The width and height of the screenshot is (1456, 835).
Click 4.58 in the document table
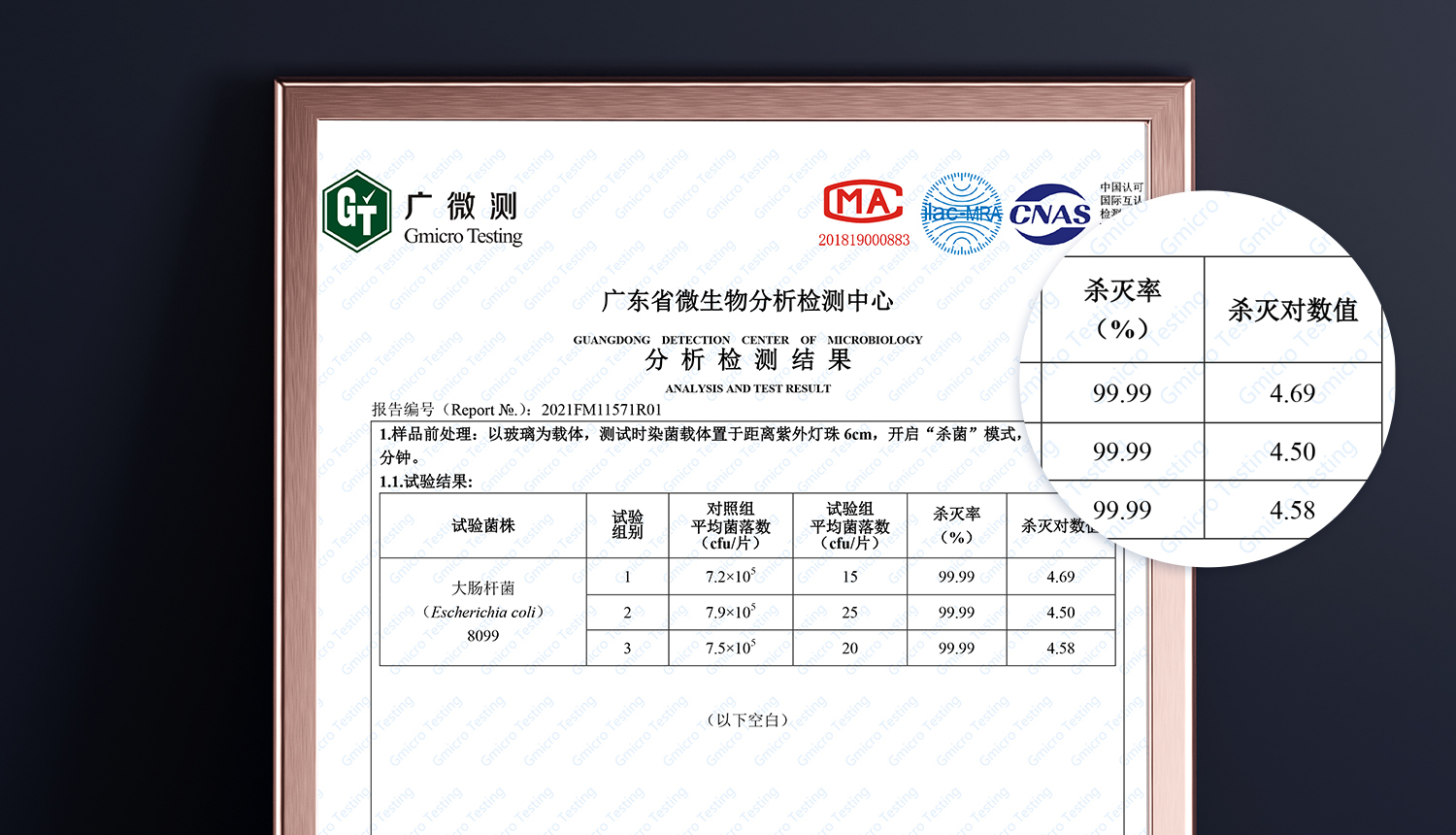pyautogui.click(x=1061, y=649)
